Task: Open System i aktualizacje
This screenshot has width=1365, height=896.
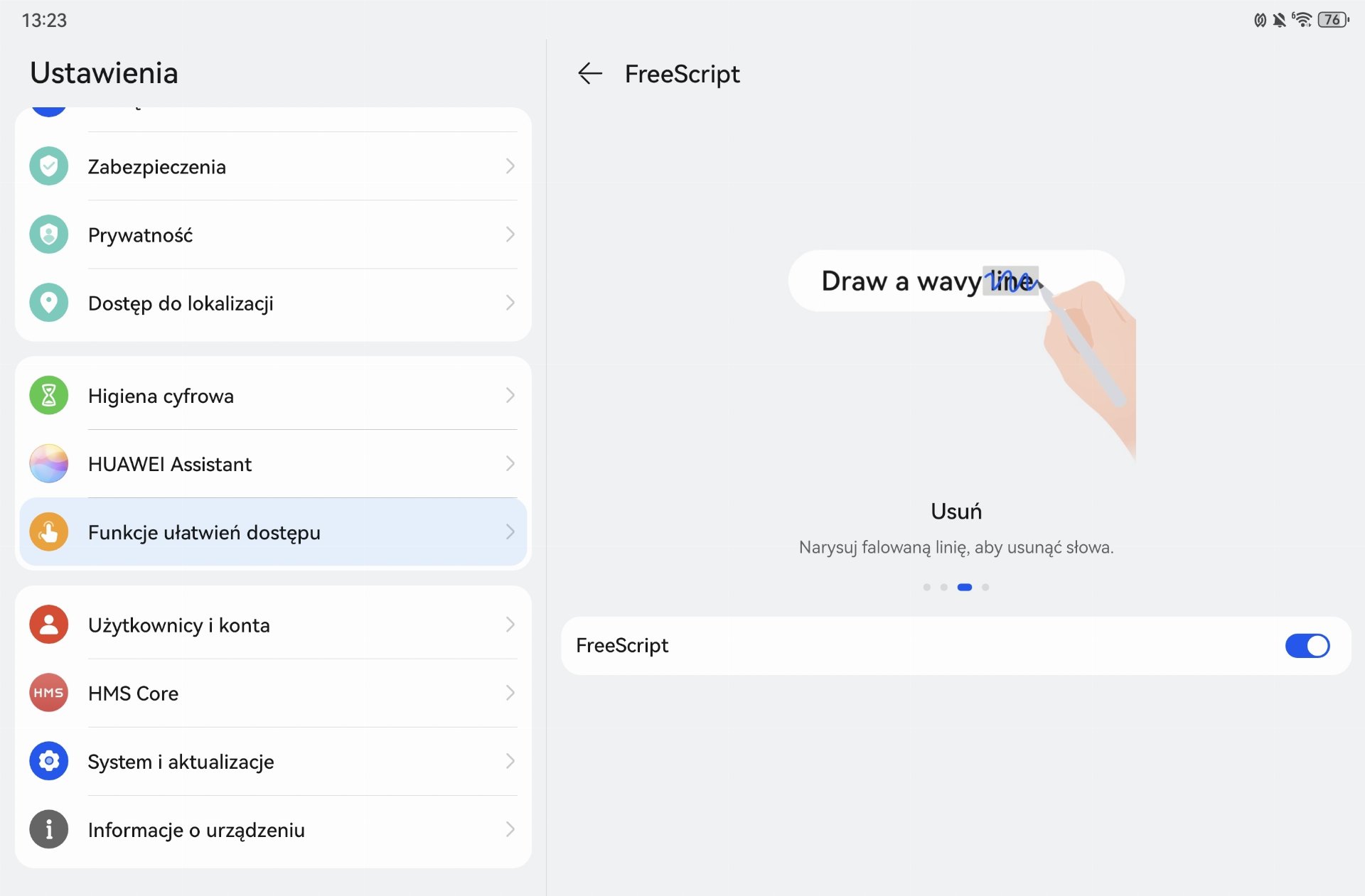Action: (x=181, y=762)
